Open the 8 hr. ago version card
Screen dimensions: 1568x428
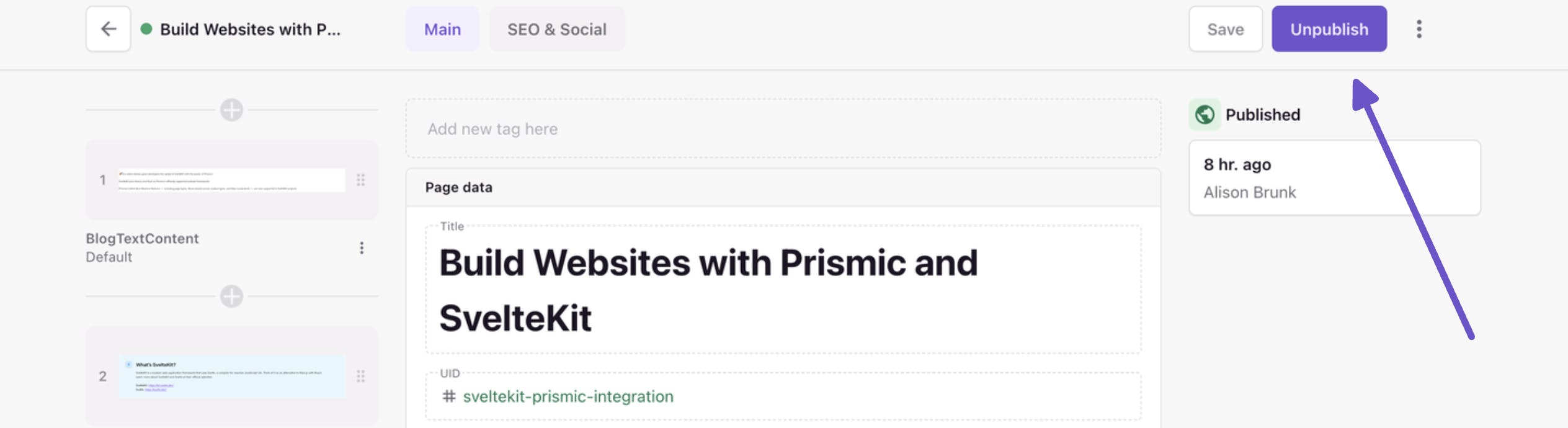click(1334, 178)
